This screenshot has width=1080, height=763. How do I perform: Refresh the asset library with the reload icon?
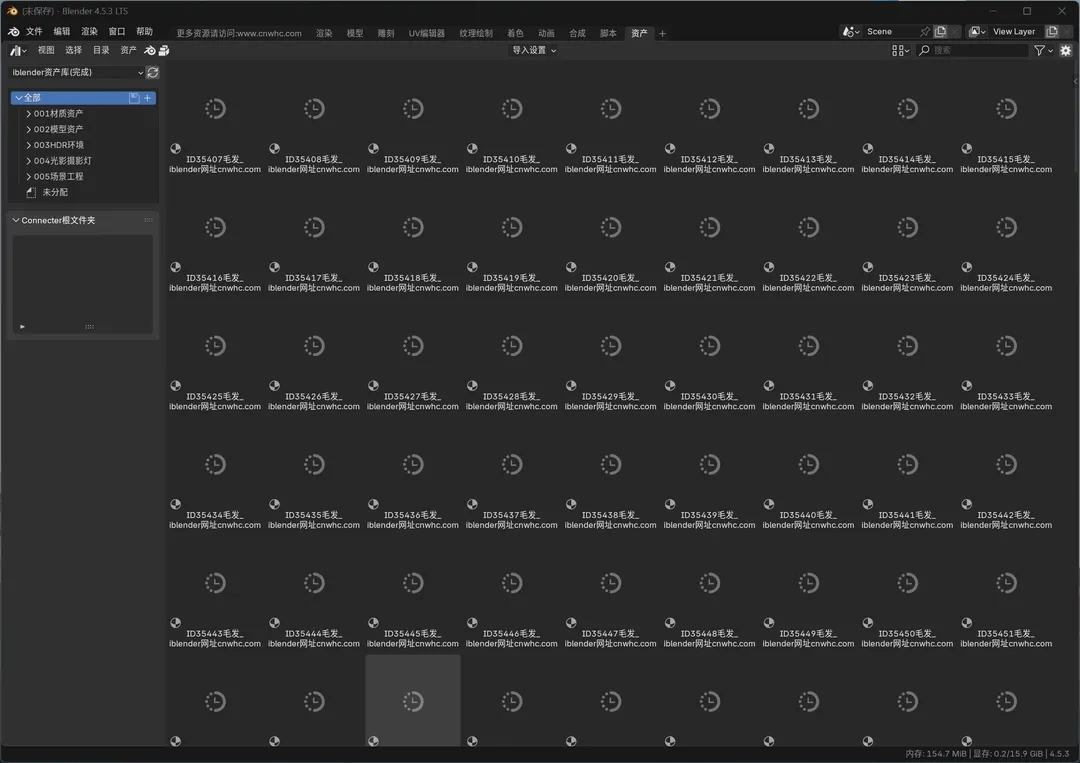[153, 73]
